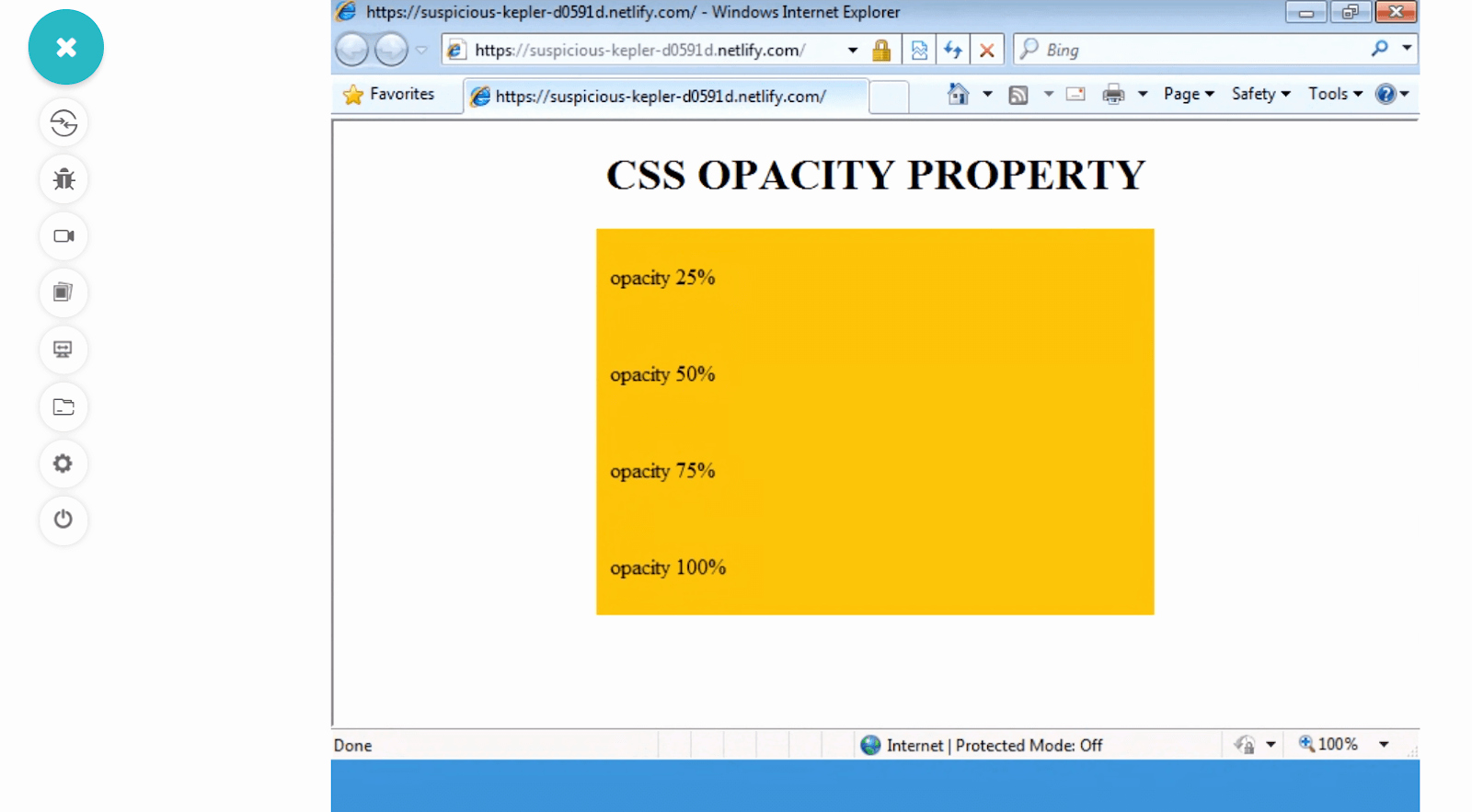Click the Help question mark icon
1472x812 pixels.
point(1386,94)
